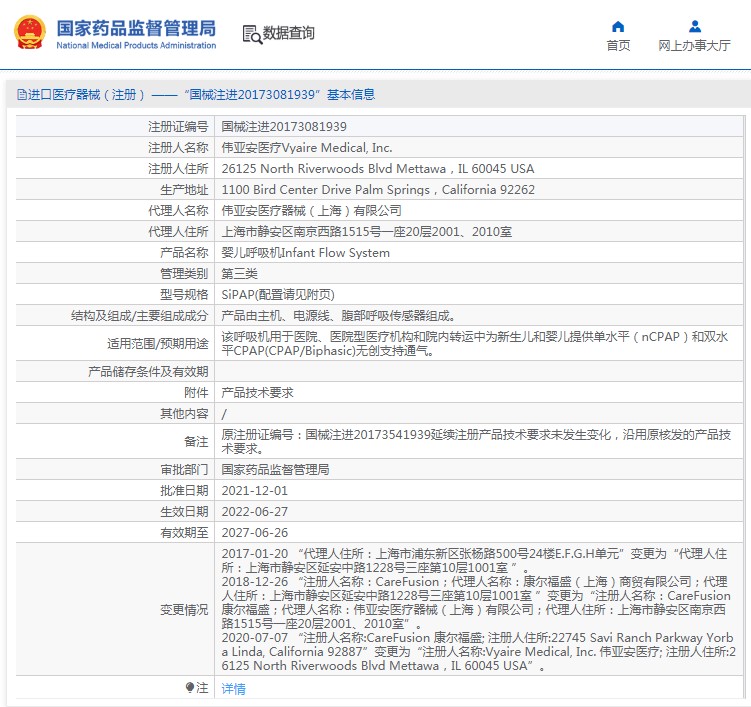Viewport: 751px width, 707px height.
Task: Click the 审批部门 row label
Action: tap(184, 469)
